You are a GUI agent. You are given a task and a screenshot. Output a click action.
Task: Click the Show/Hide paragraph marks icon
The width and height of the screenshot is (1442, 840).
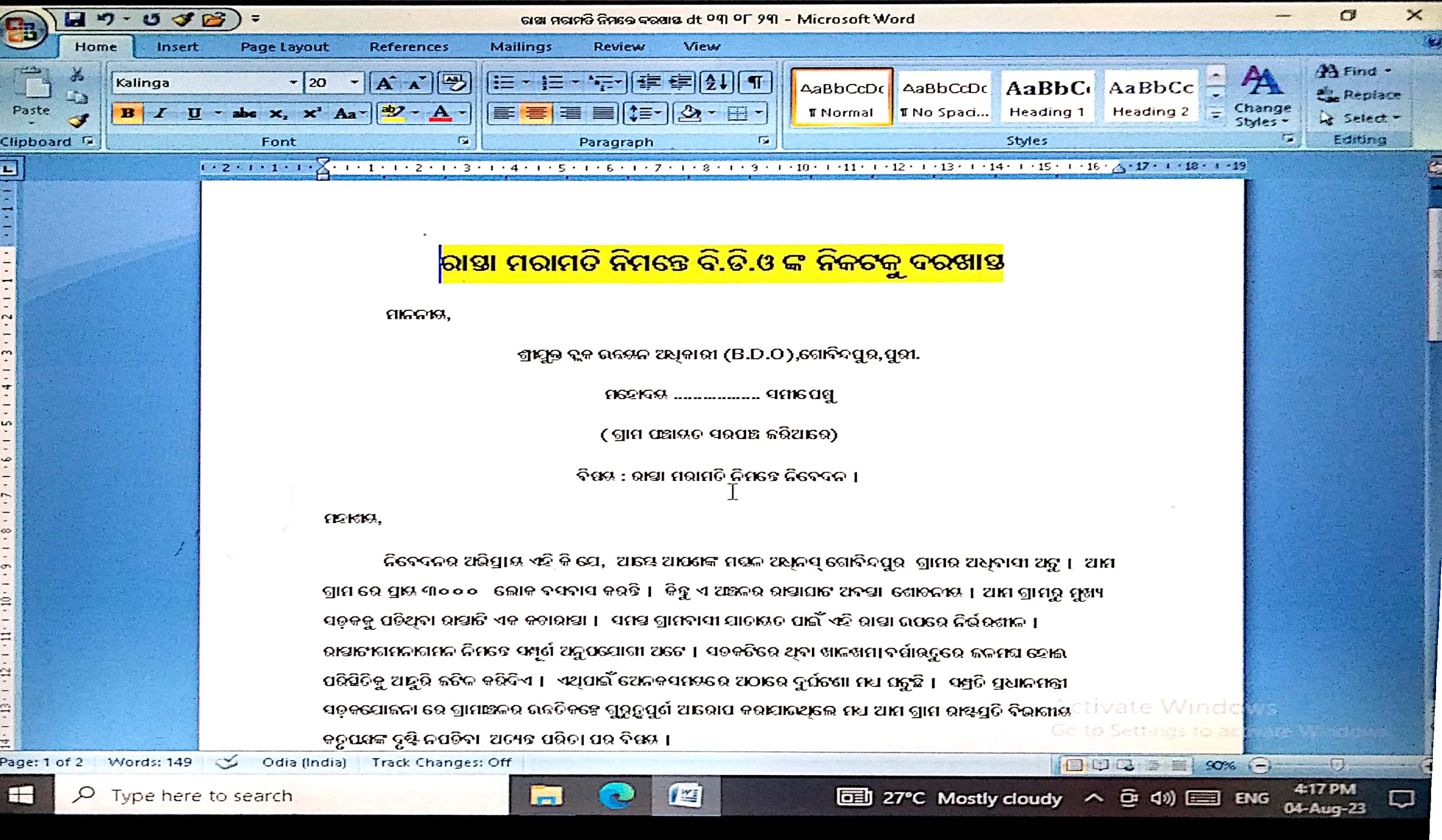(x=756, y=82)
